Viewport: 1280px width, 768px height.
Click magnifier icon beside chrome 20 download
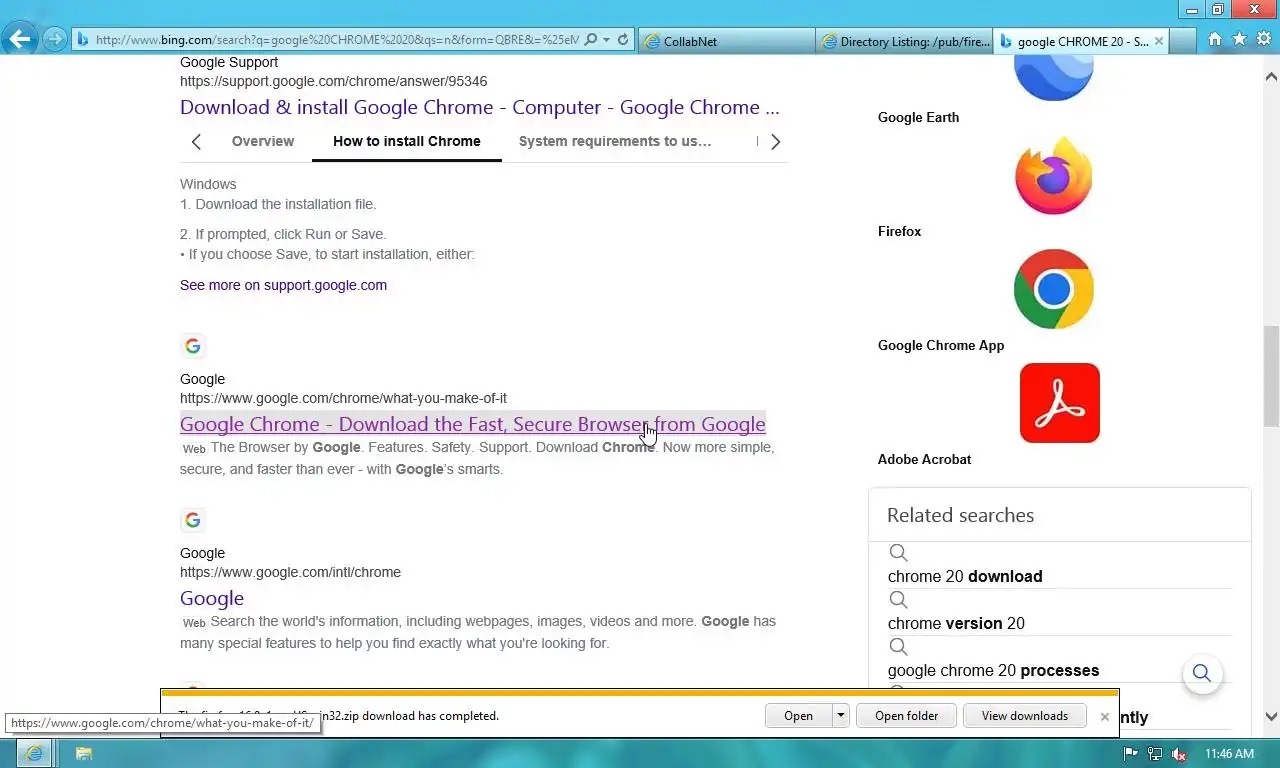(x=898, y=553)
